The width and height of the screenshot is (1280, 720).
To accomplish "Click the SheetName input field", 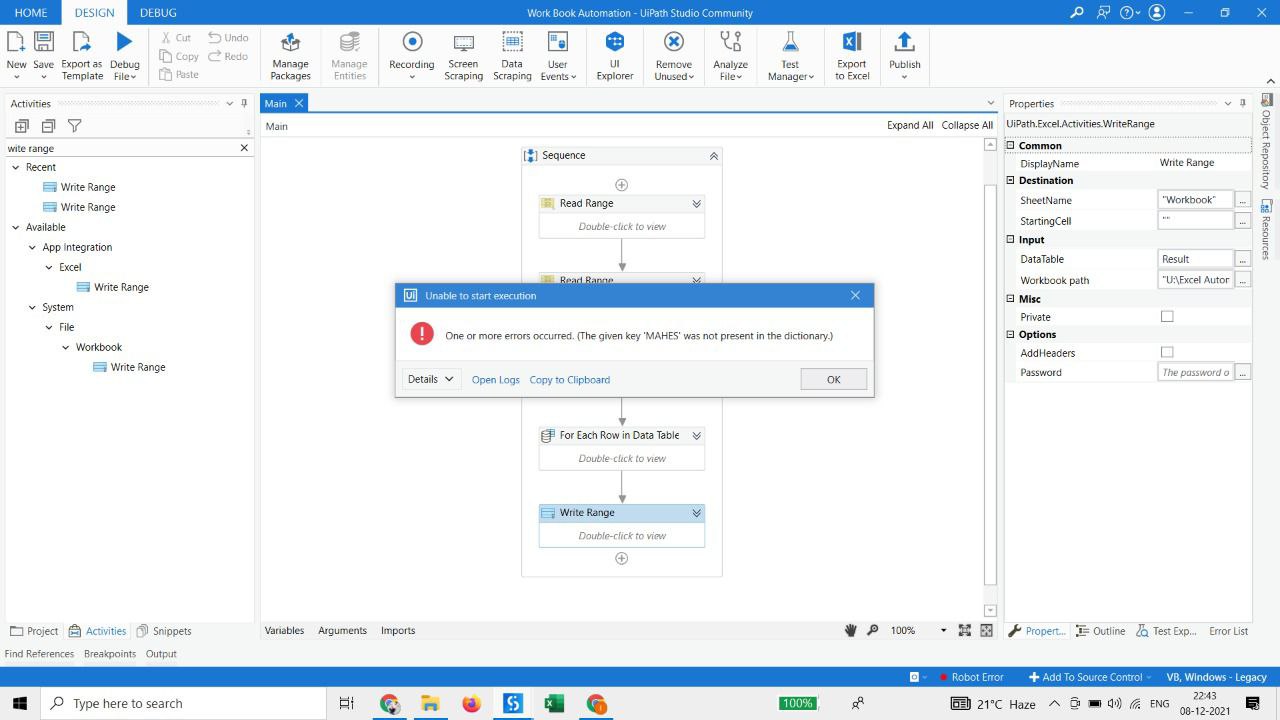I will click(1196, 200).
